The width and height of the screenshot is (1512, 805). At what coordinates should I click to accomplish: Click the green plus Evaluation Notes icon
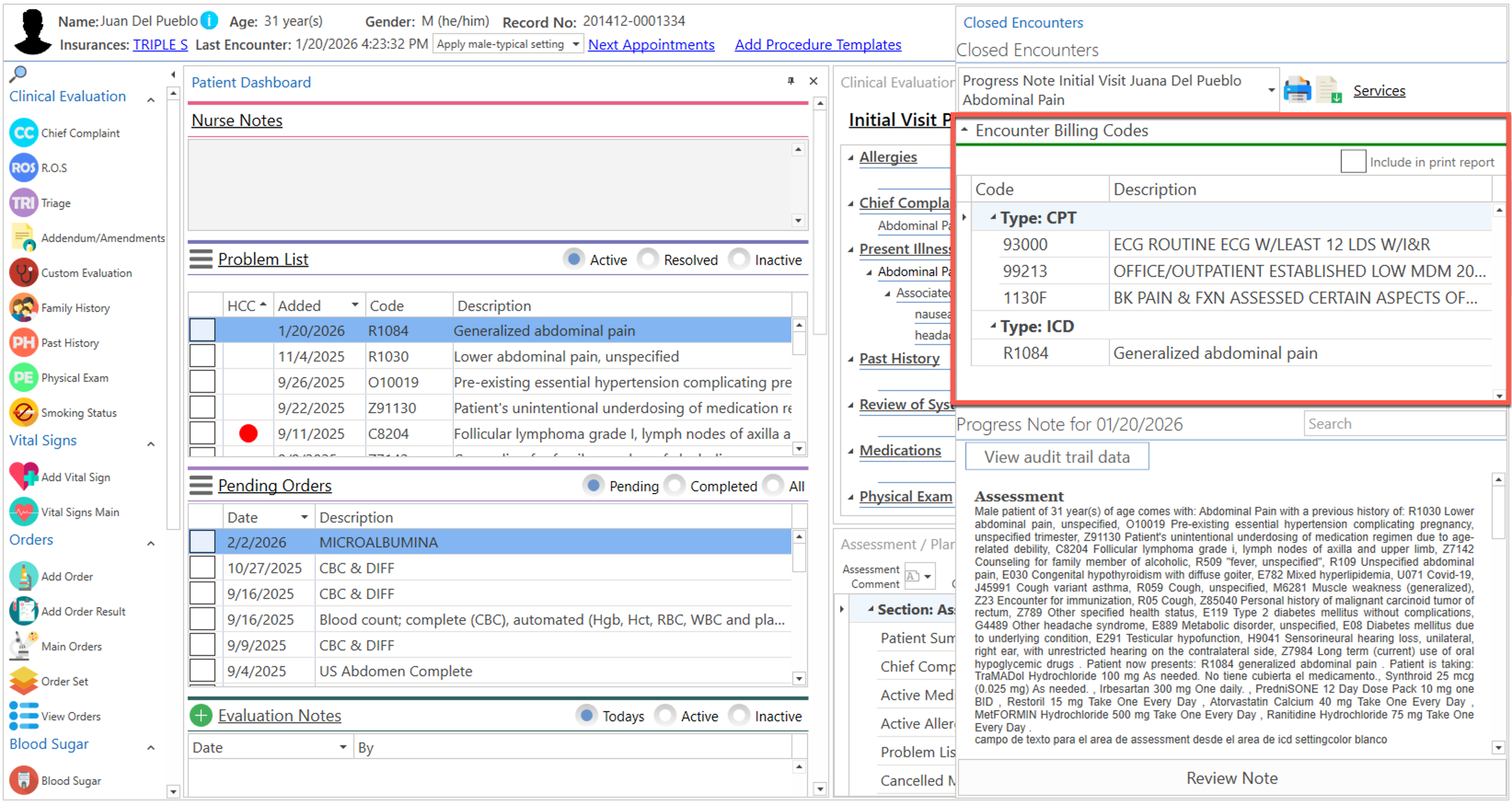pos(201,716)
